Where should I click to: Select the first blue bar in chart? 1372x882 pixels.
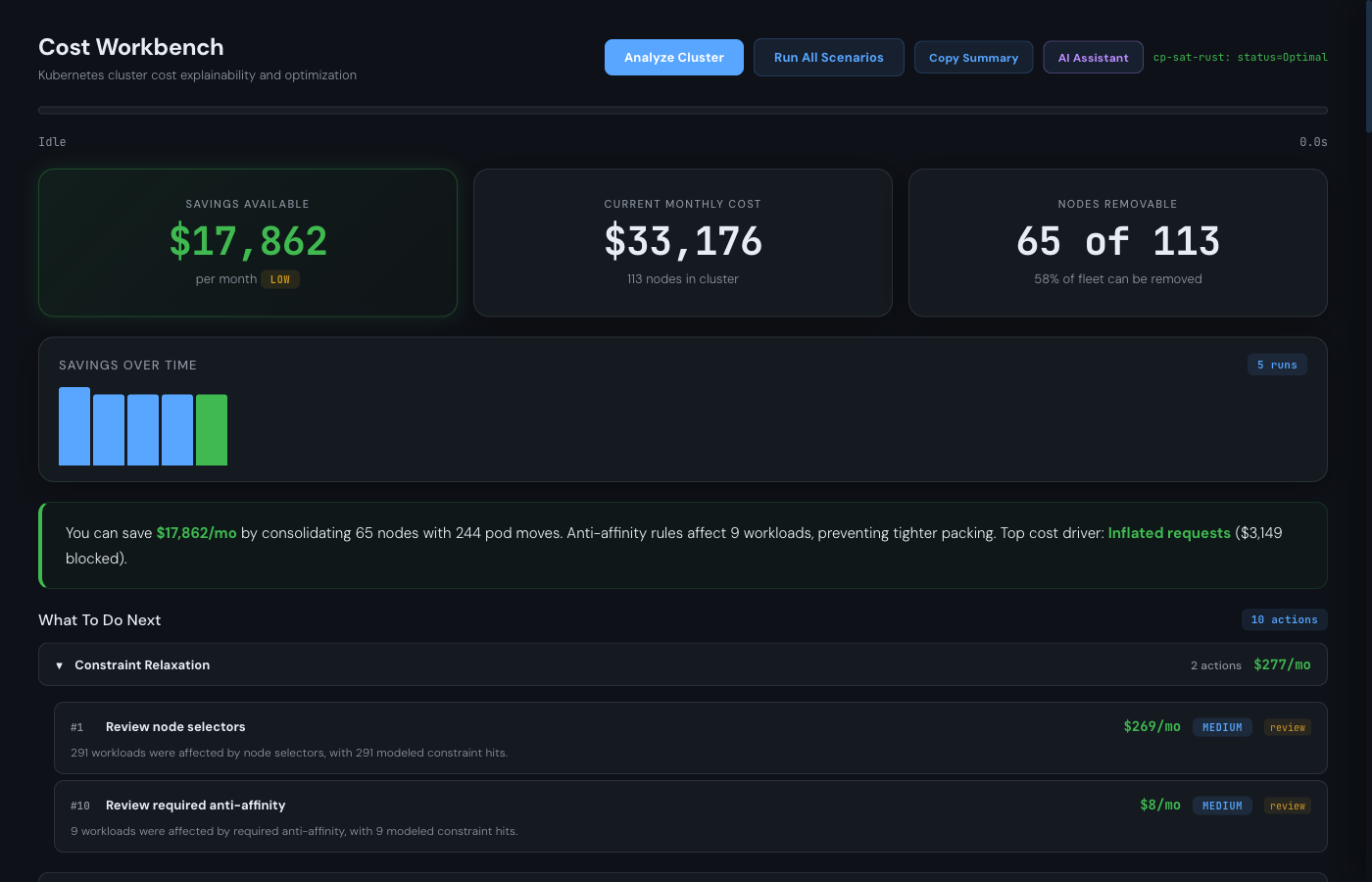(x=74, y=426)
